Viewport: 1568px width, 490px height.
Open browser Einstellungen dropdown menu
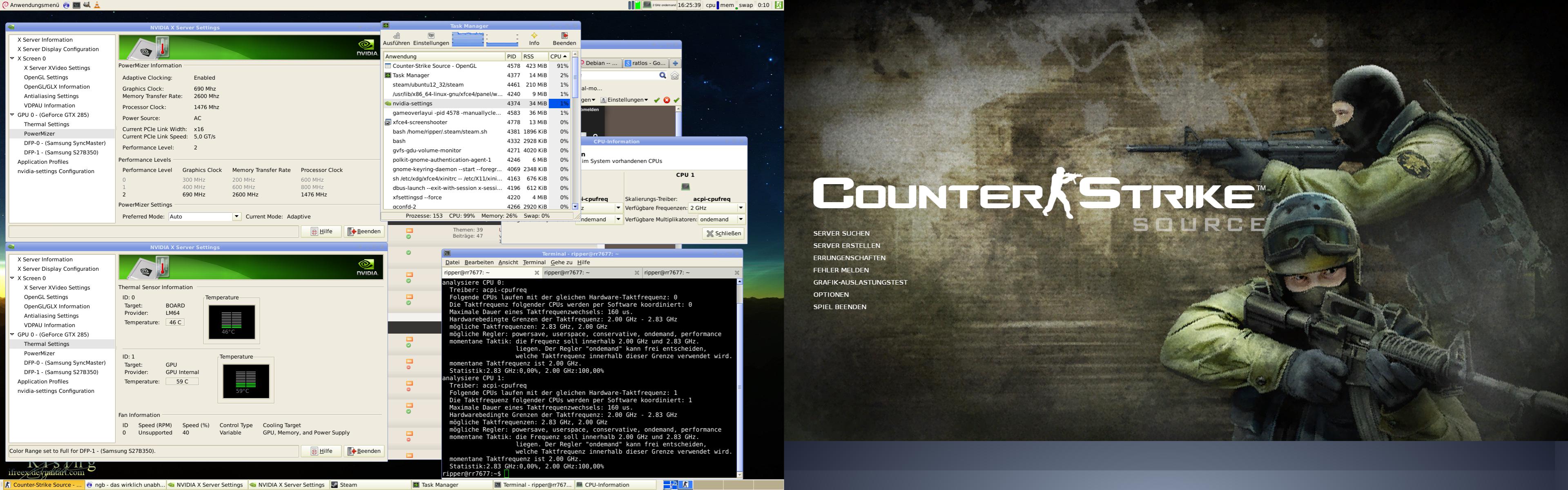click(625, 100)
